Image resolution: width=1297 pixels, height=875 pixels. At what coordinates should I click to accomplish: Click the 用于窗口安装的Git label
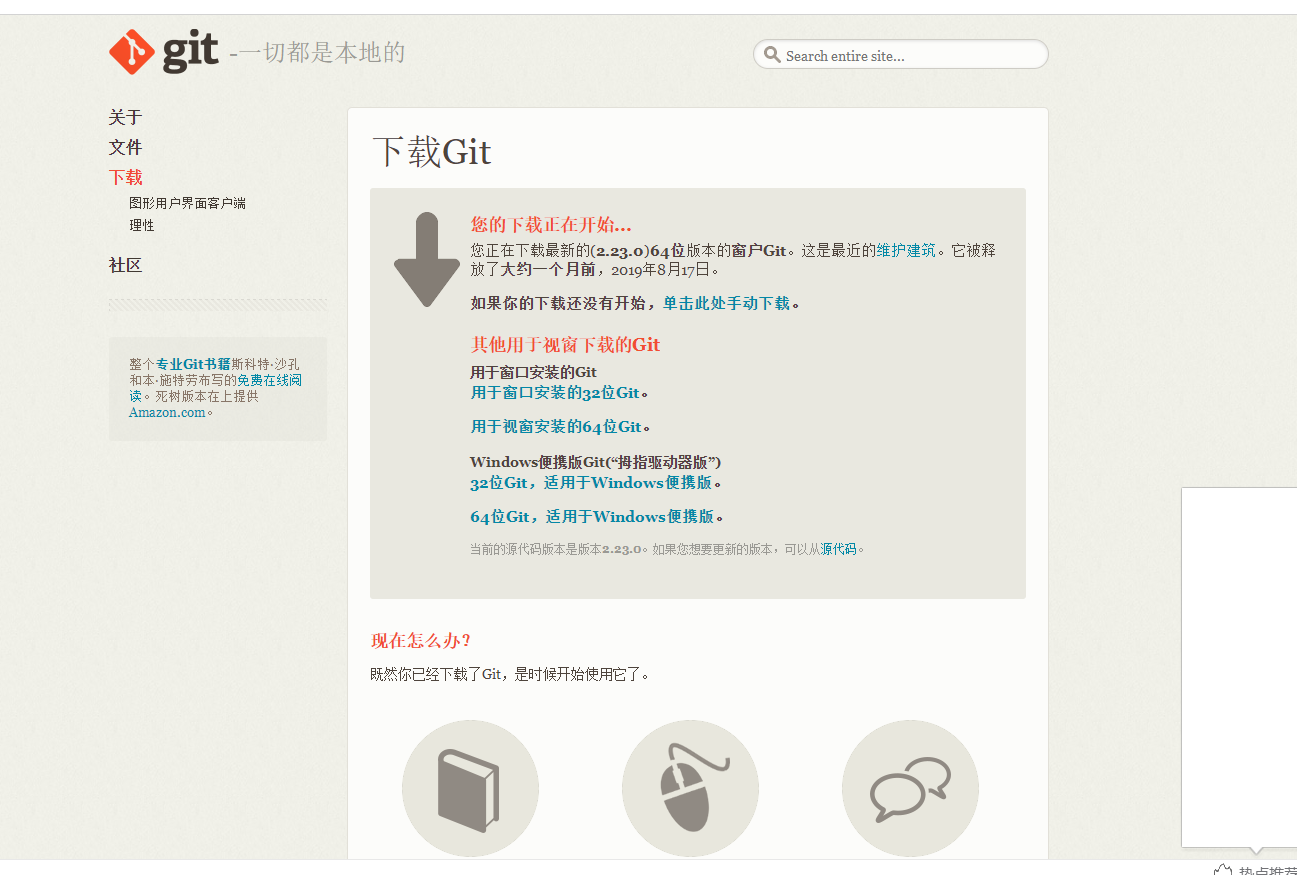coord(534,373)
